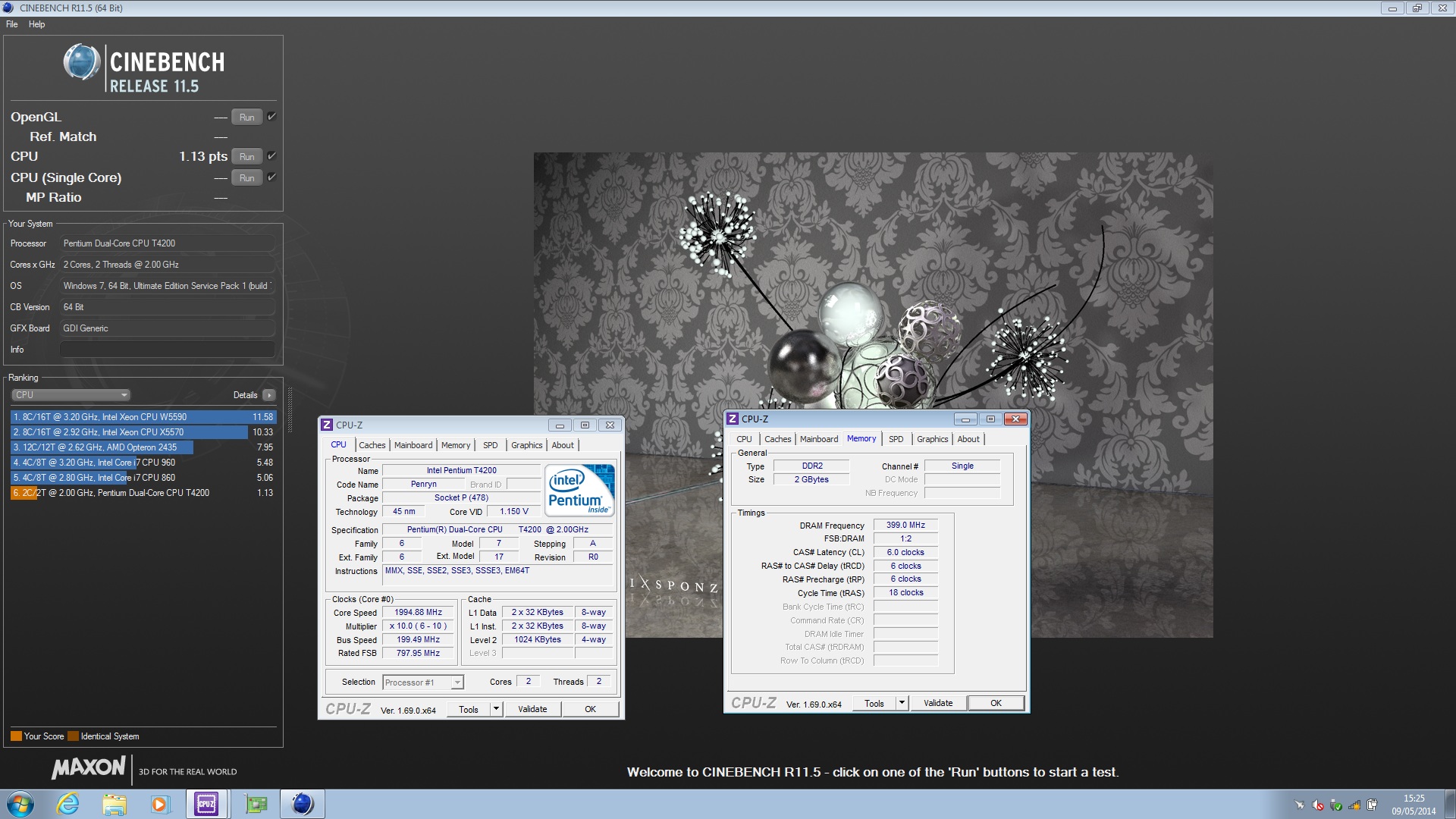1456x819 pixels.
Task: Run the CPU (Single Core) benchmark
Action: pos(247,177)
